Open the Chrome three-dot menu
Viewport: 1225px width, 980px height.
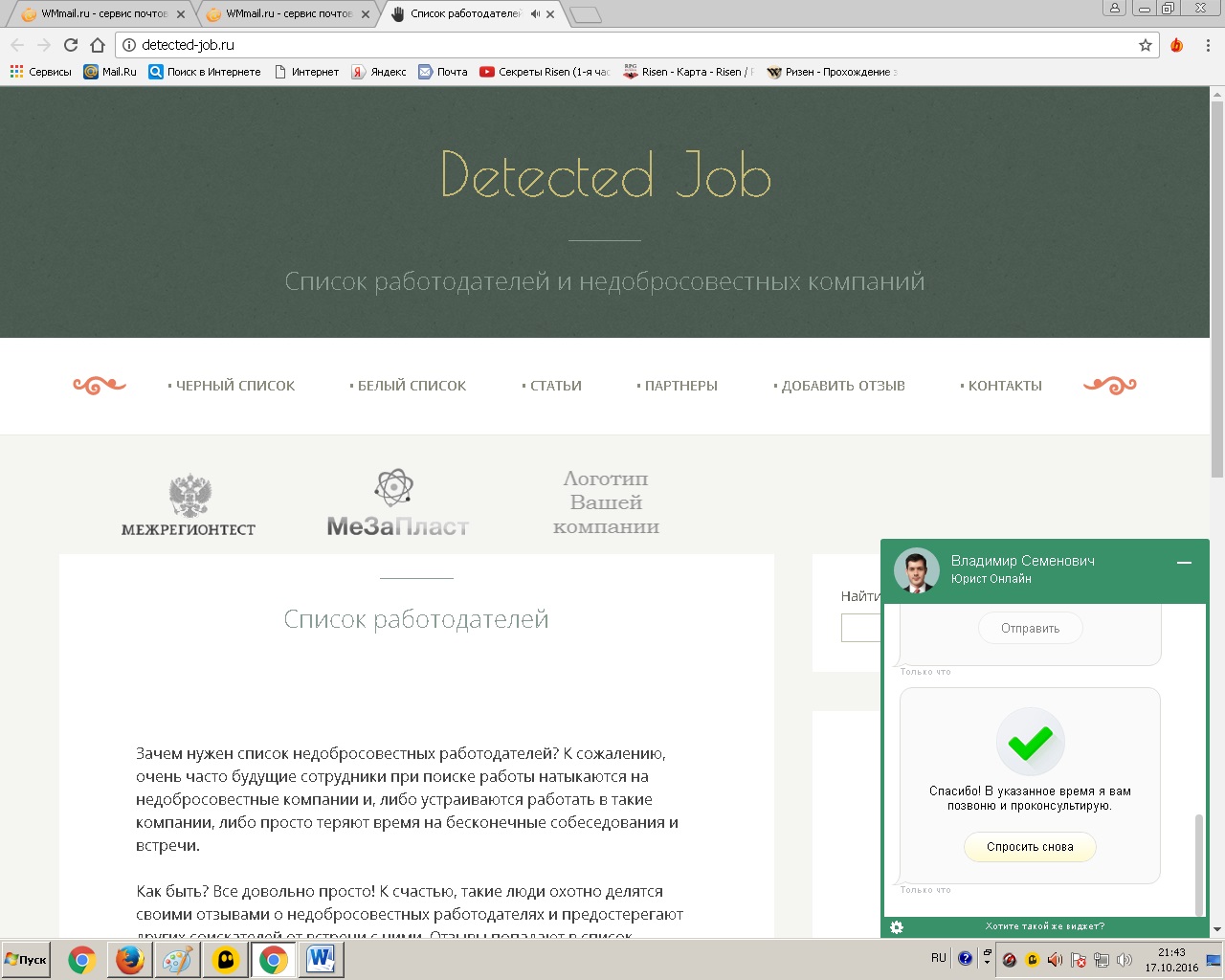tap(1209, 45)
